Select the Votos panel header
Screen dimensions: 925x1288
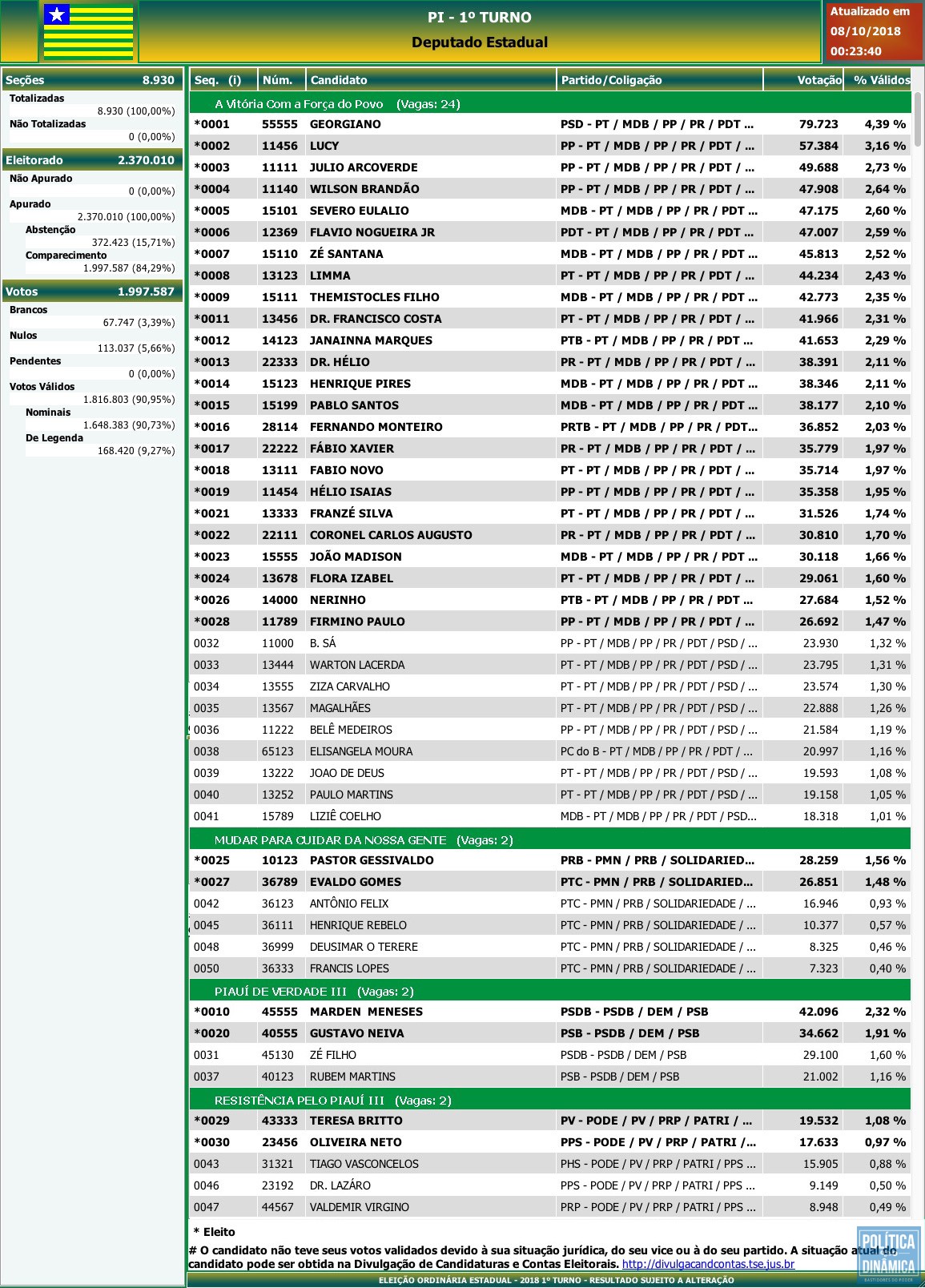[x=92, y=292]
